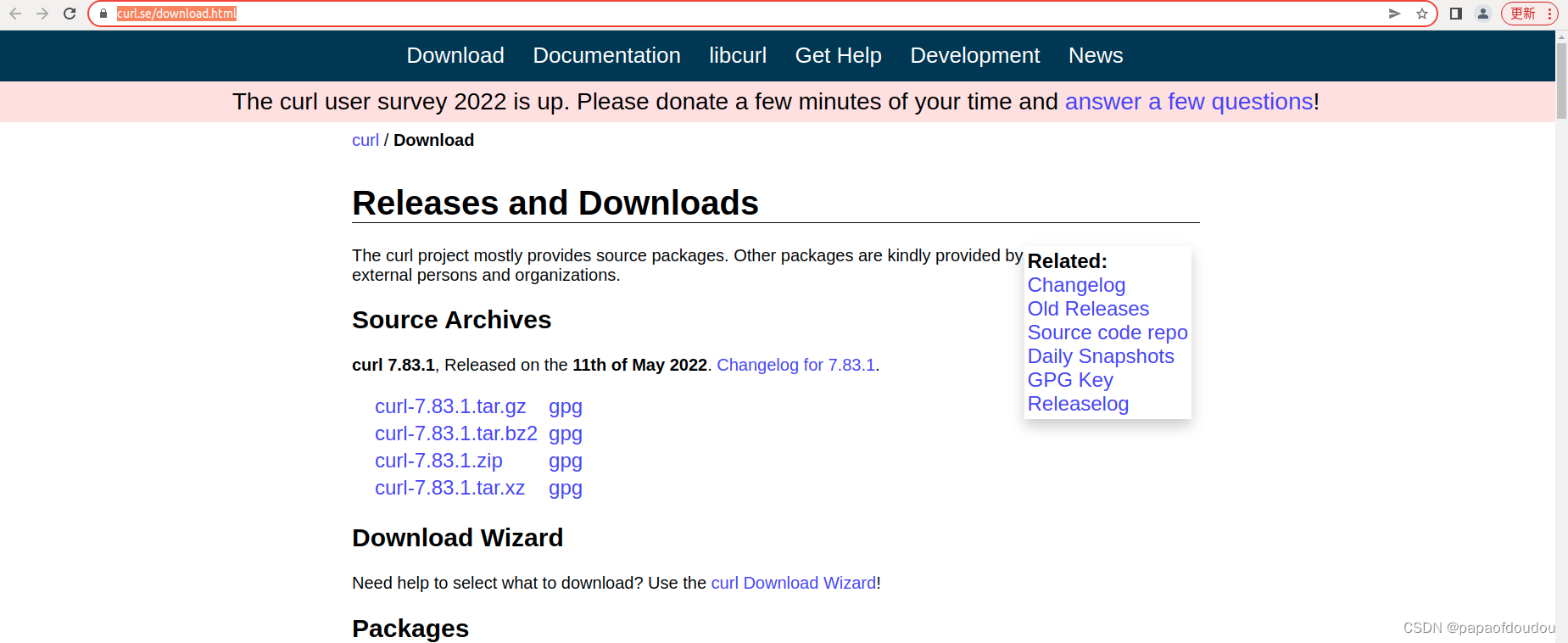The width and height of the screenshot is (1568, 643).
Task: Toggle the browser side panel
Action: pyautogui.click(x=1456, y=14)
